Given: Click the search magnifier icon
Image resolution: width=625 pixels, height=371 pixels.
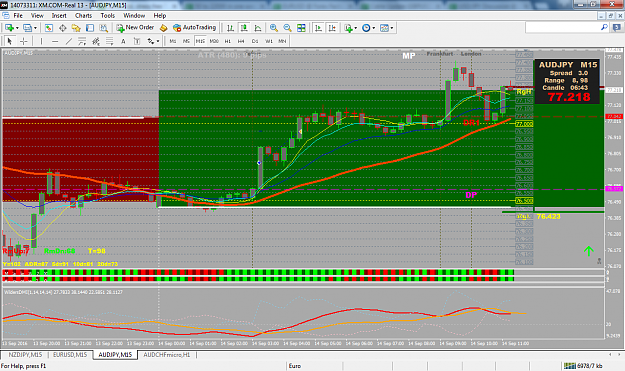Looking at the screenshot, I should coord(604,27).
